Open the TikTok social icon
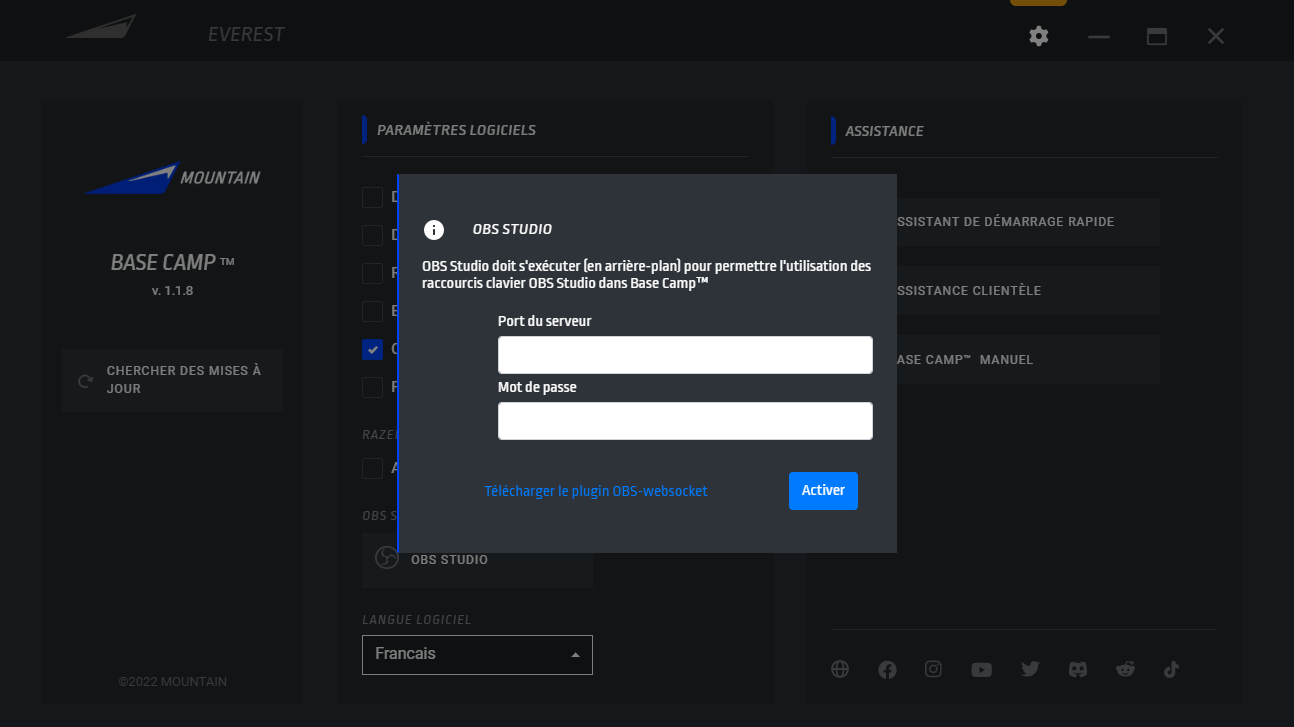Screen dimensions: 1294x727 (1172, 670)
